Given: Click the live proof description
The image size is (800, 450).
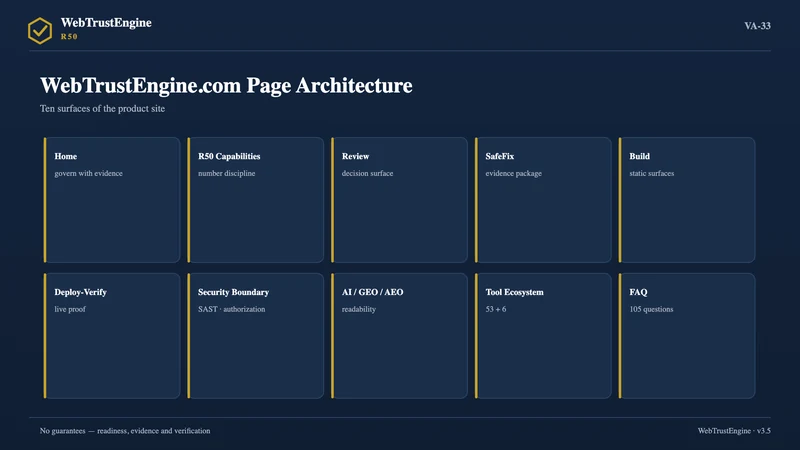Looking at the screenshot, I should coord(70,309).
